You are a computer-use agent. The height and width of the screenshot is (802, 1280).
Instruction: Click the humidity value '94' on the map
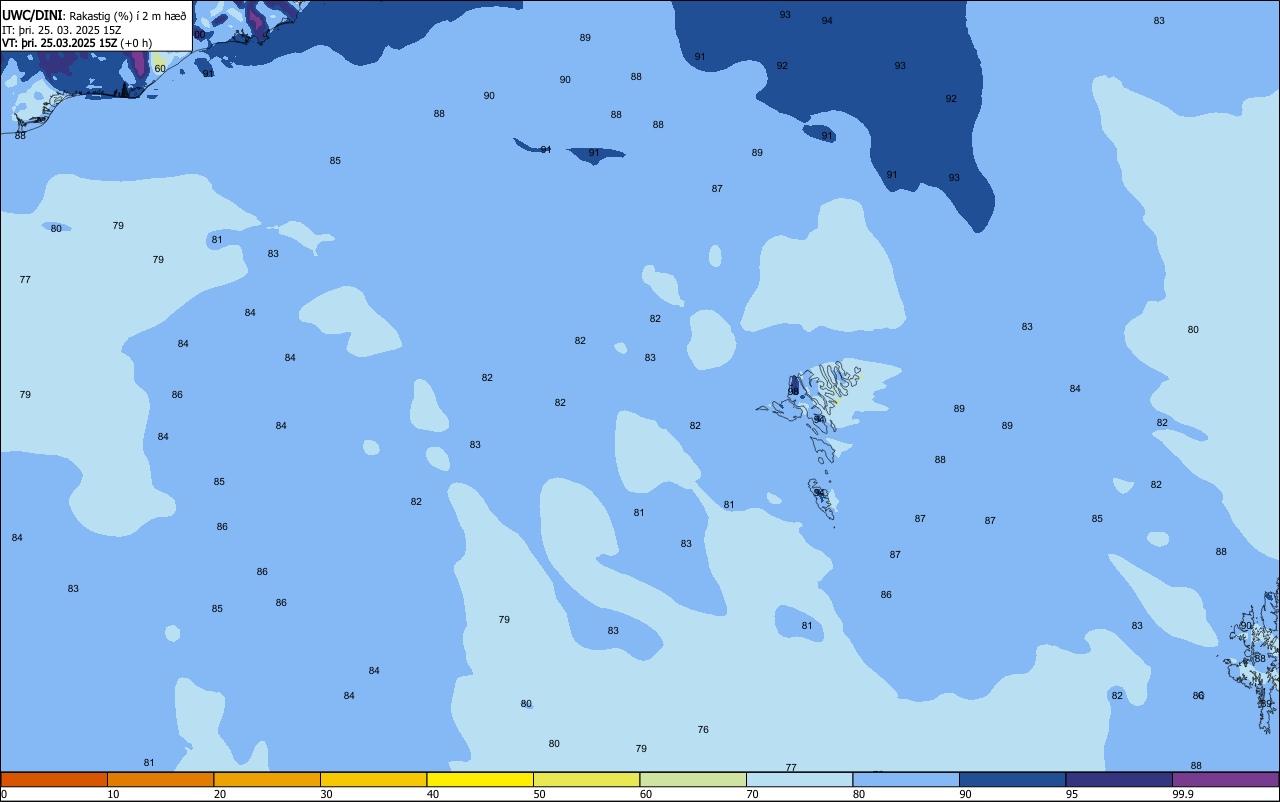click(x=827, y=21)
